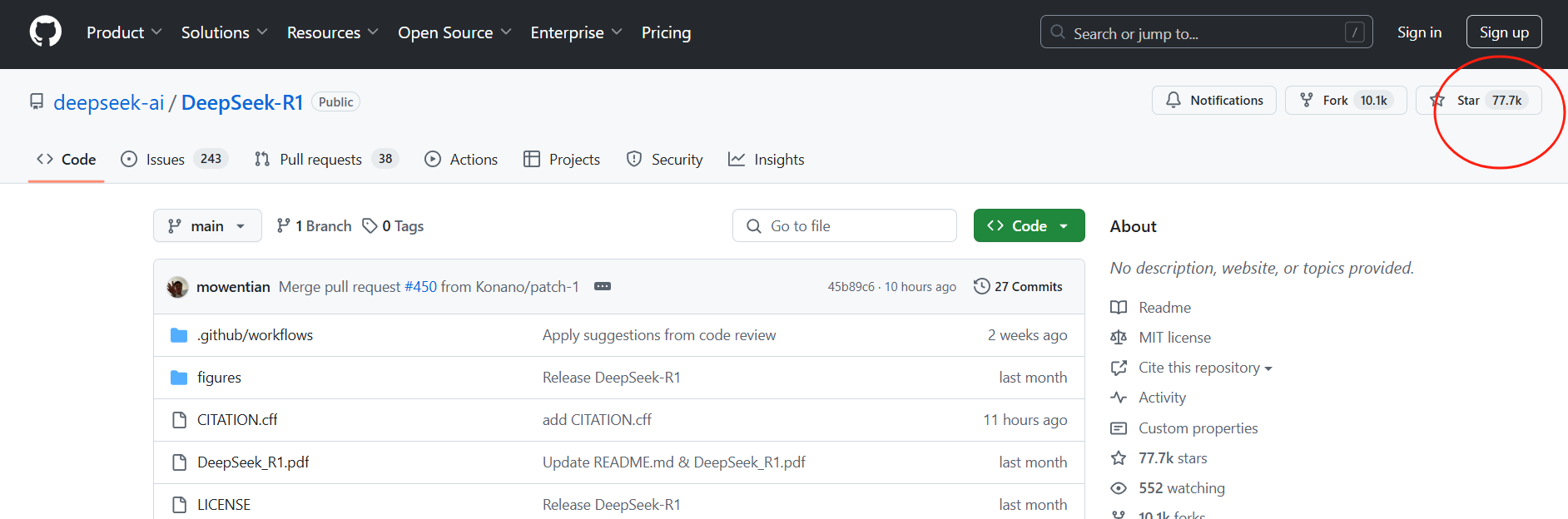
Task: Open the figures folder
Action: (219, 378)
